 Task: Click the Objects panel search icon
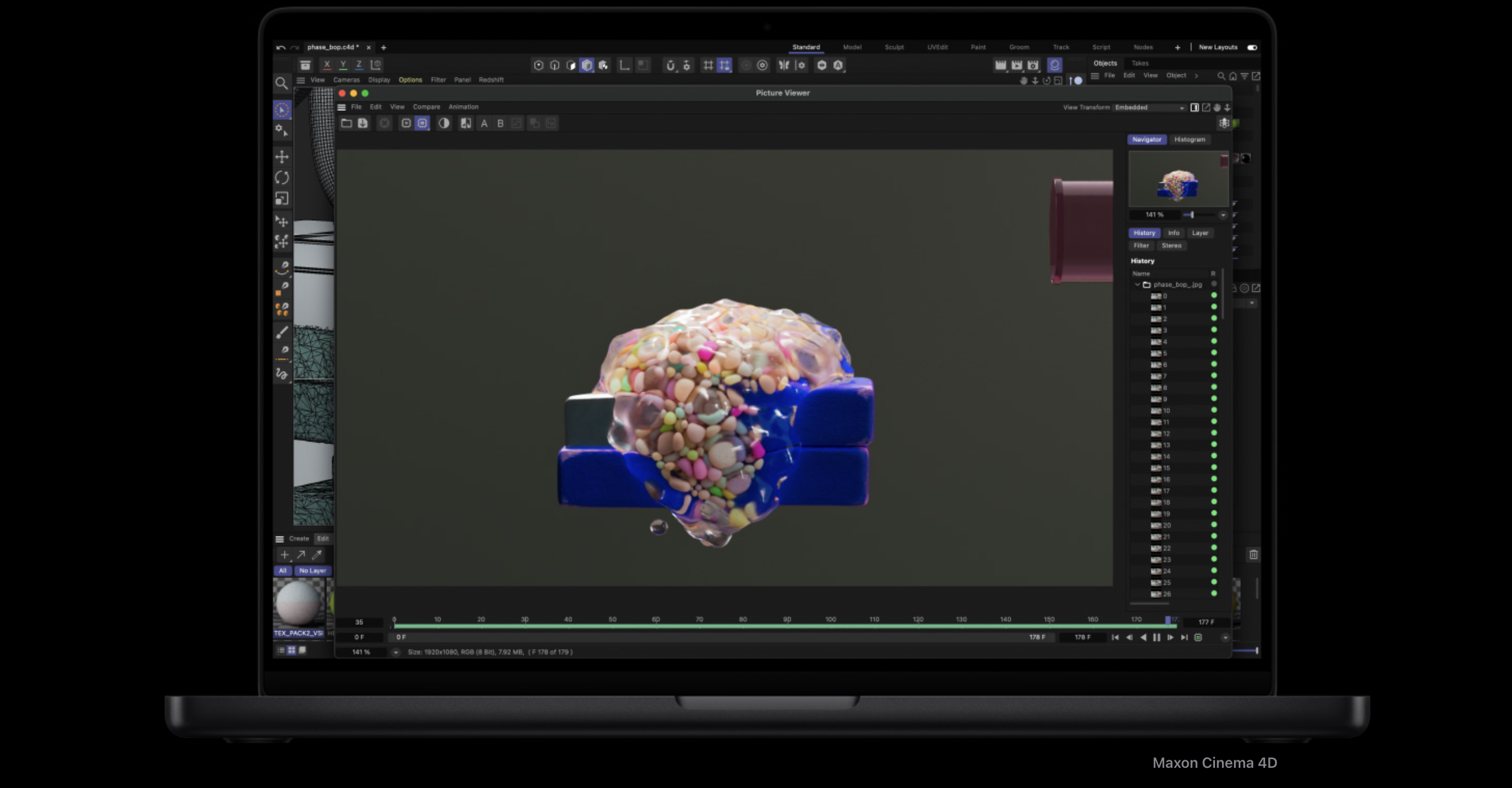pos(1221,76)
